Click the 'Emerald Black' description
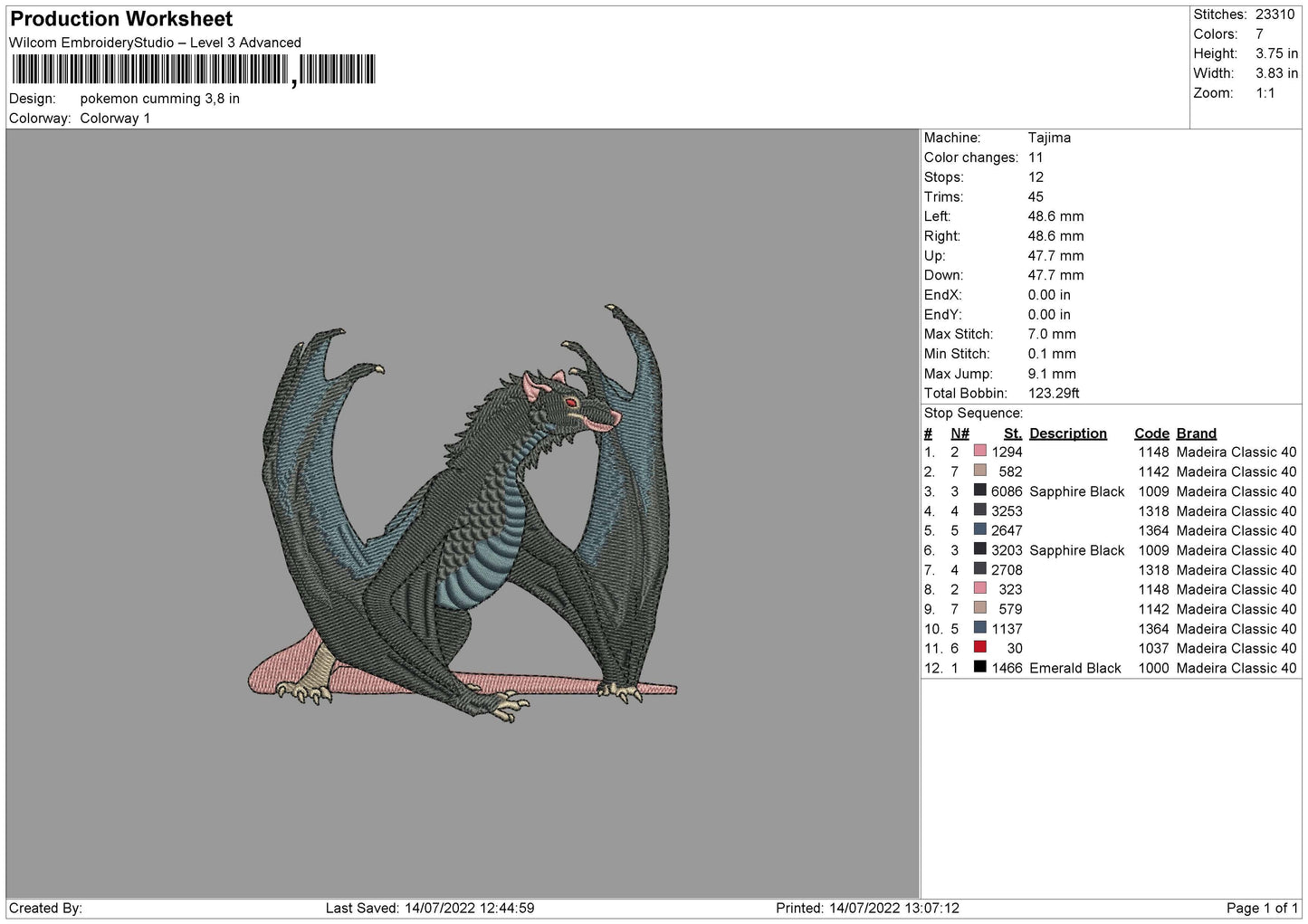This screenshot has height=924, width=1308. click(1075, 668)
